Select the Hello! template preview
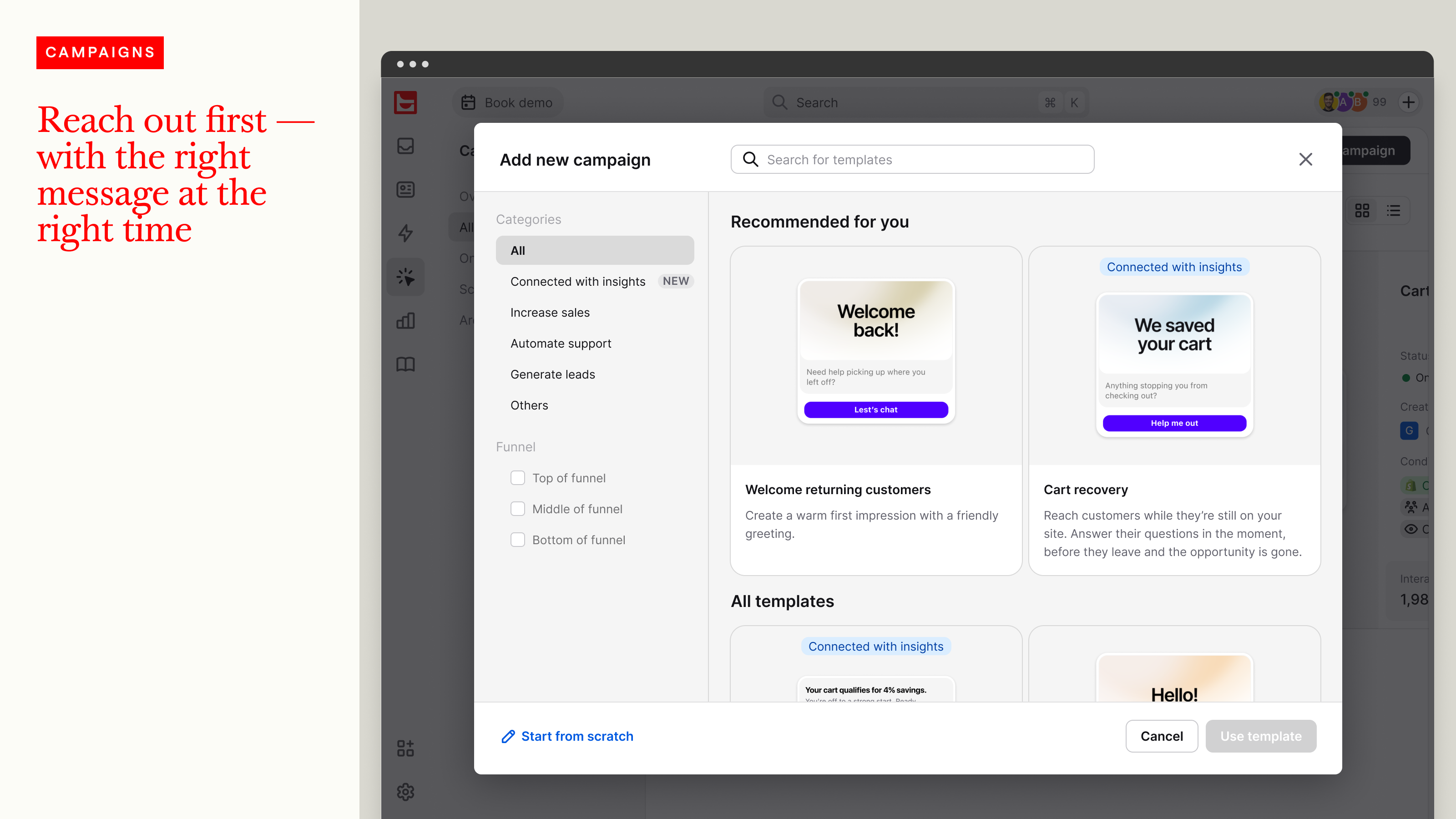 1174,678
